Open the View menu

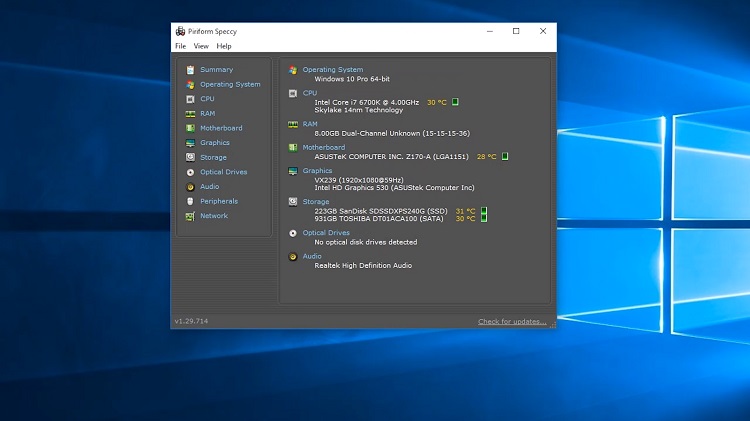tap(201, 46)
